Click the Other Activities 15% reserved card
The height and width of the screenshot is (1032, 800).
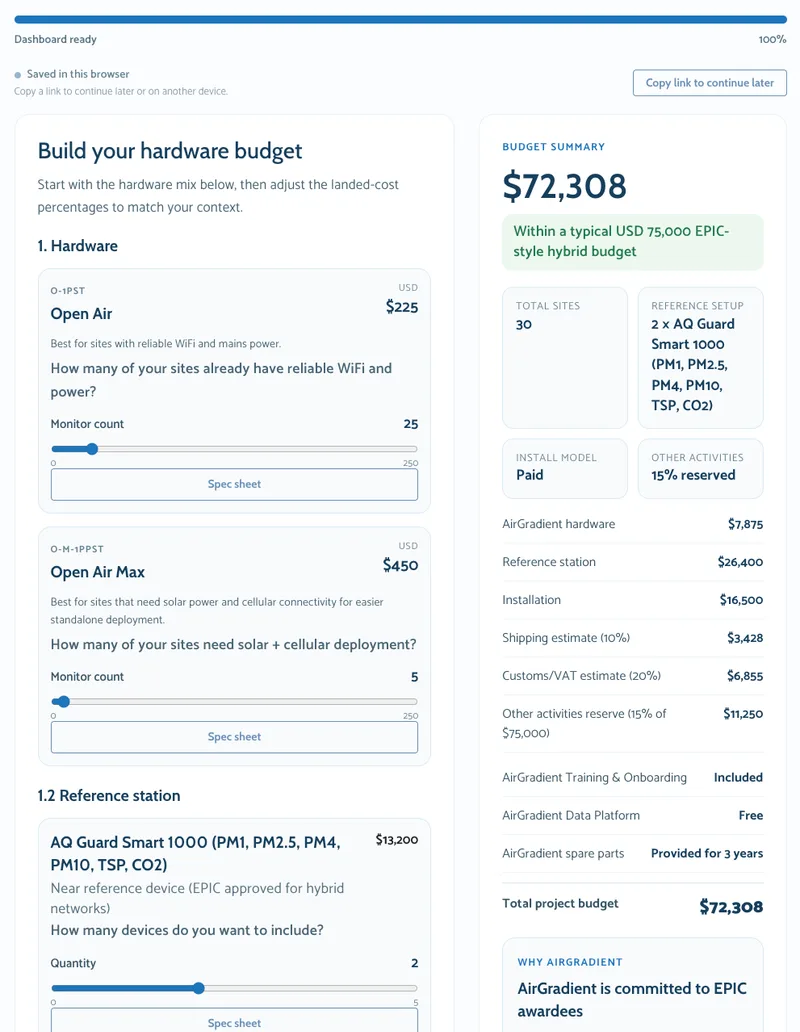pyautogui.click(x=700, y=468)
